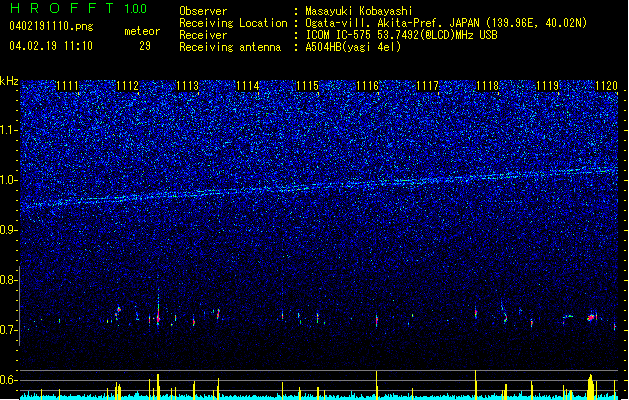Click the bright red meteor echo near 1120
629x400 pixels.
pyautogui.click(x=590, y=318)
